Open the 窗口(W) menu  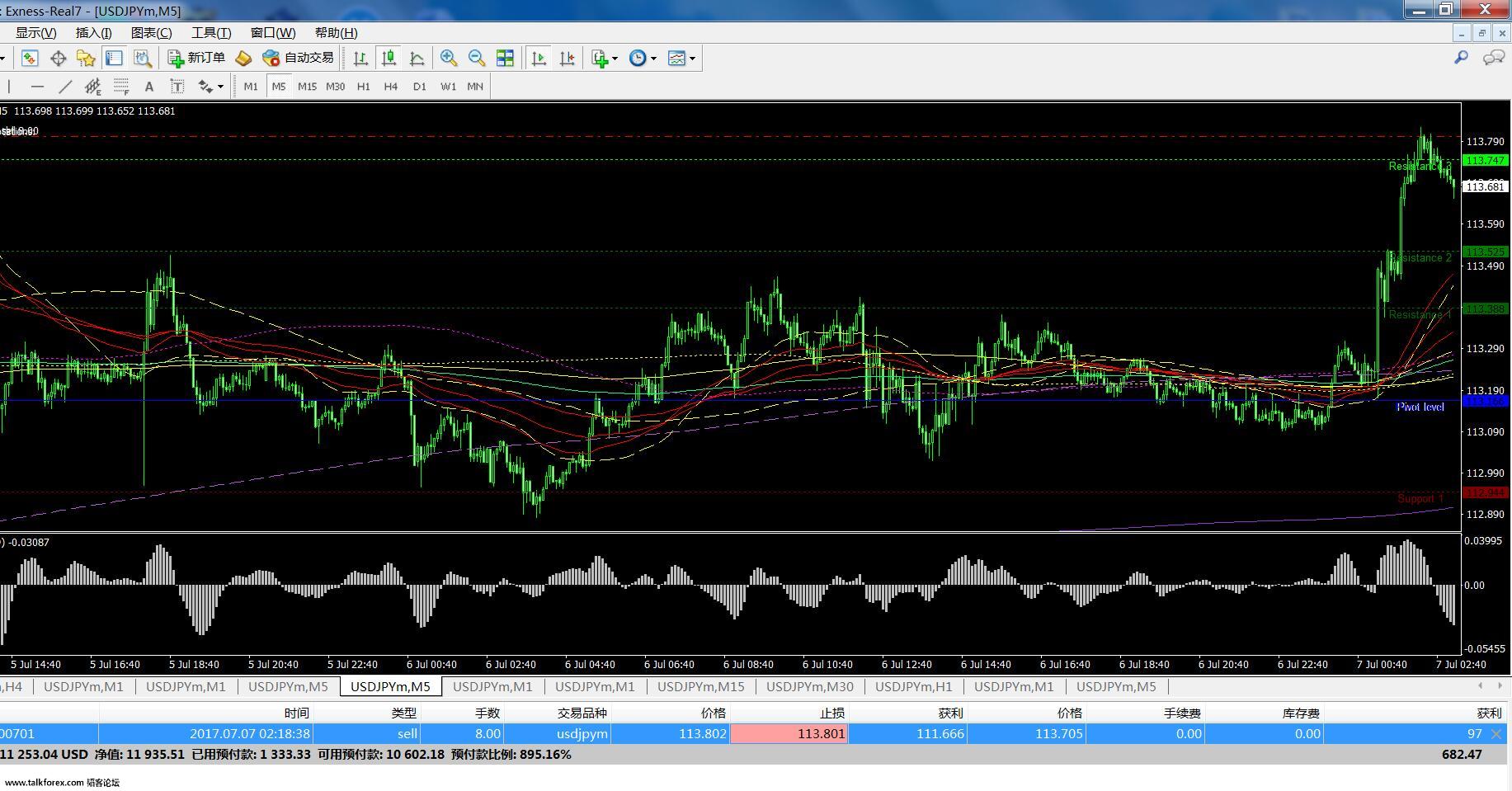click(272, 32)
